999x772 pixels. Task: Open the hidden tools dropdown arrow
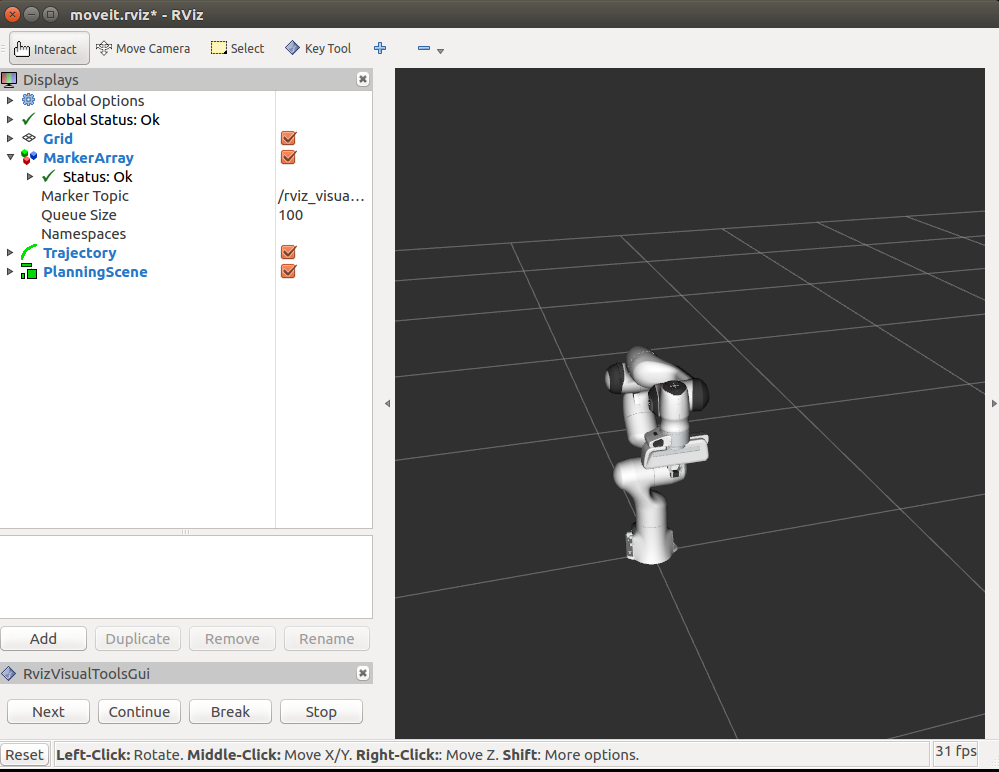pos(440,49)
